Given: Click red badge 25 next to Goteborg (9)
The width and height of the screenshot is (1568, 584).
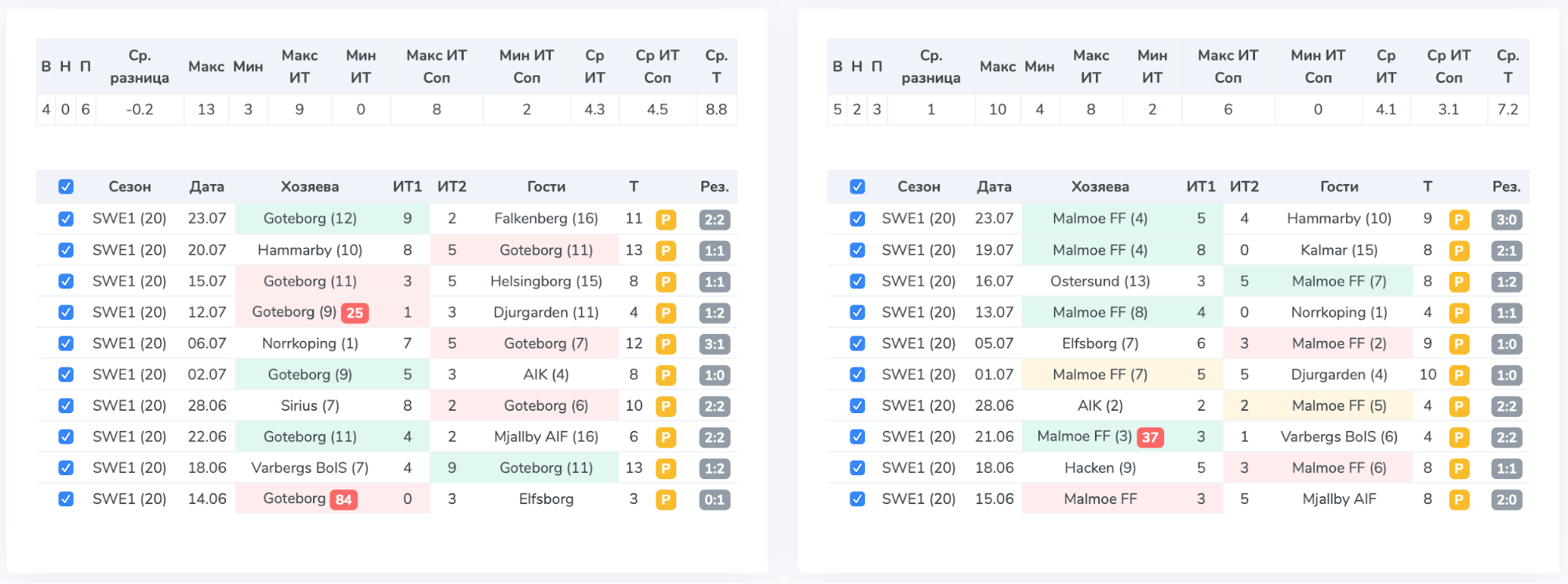Looking at the screenshot, I should click(355, 313).
